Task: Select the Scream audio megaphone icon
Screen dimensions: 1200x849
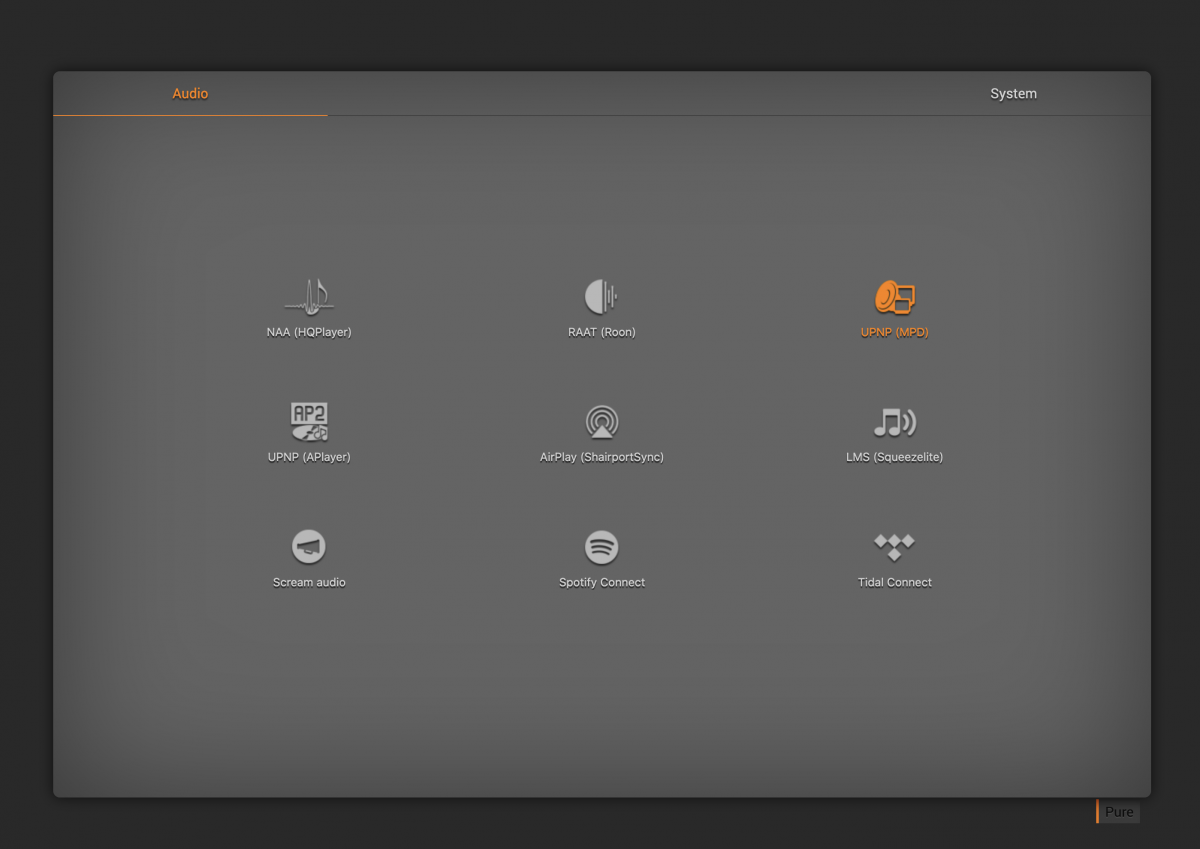Action: tap(309, 547)
